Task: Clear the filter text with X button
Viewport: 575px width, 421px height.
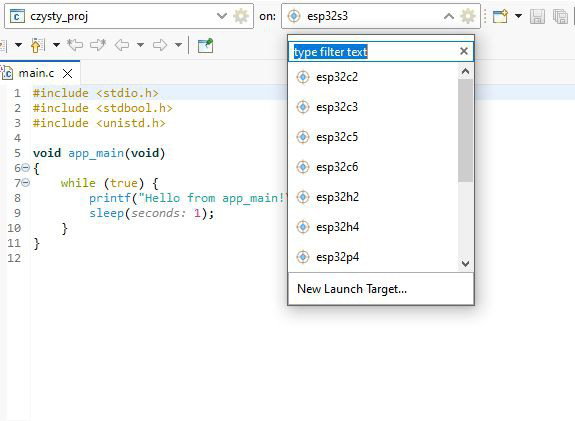Action: pos(464,51)
